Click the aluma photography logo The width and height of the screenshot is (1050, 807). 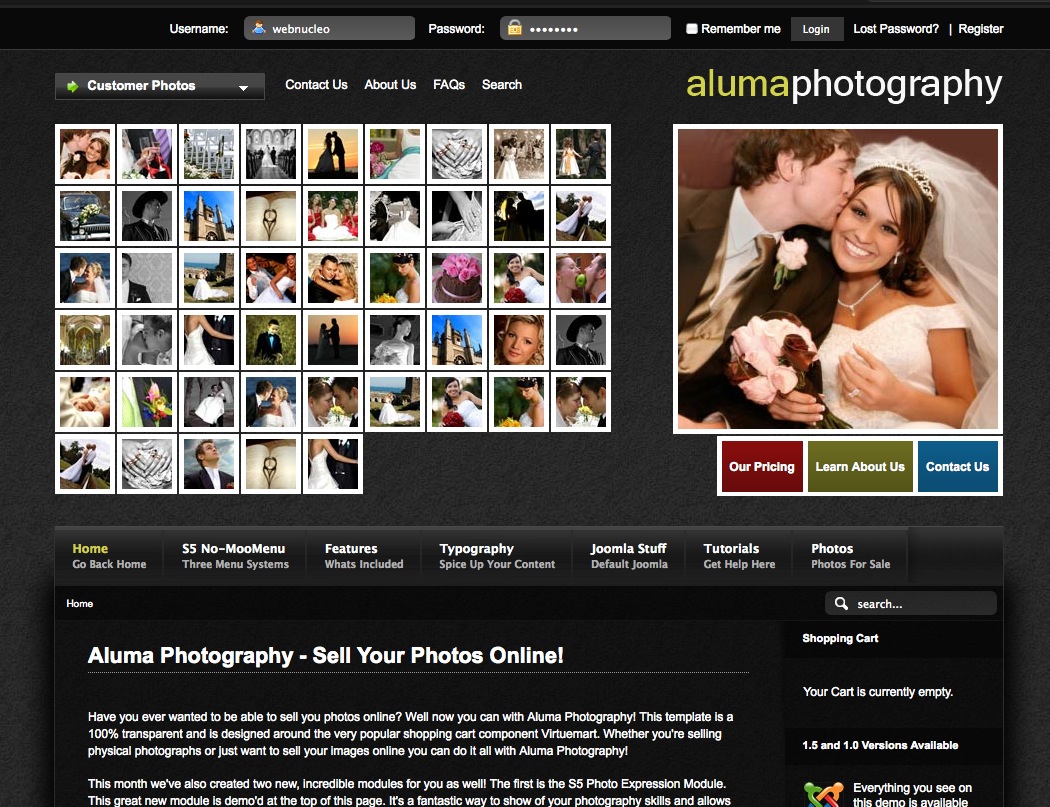843,85
